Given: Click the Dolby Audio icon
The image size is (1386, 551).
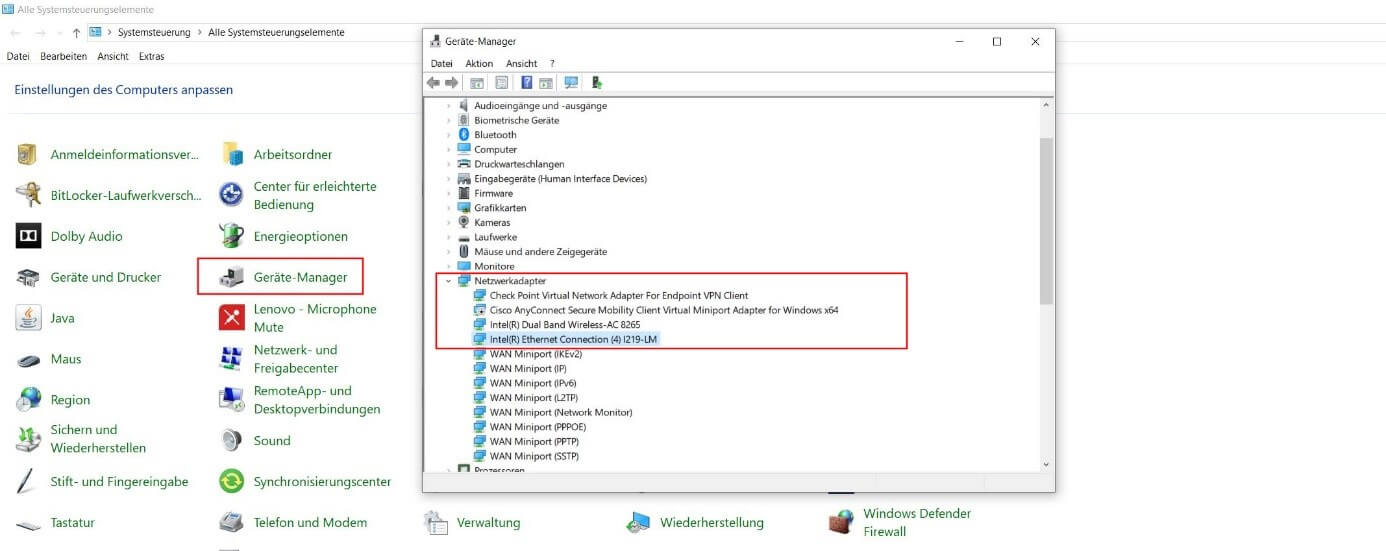Looking at the screenshot, I should (28, 236).
